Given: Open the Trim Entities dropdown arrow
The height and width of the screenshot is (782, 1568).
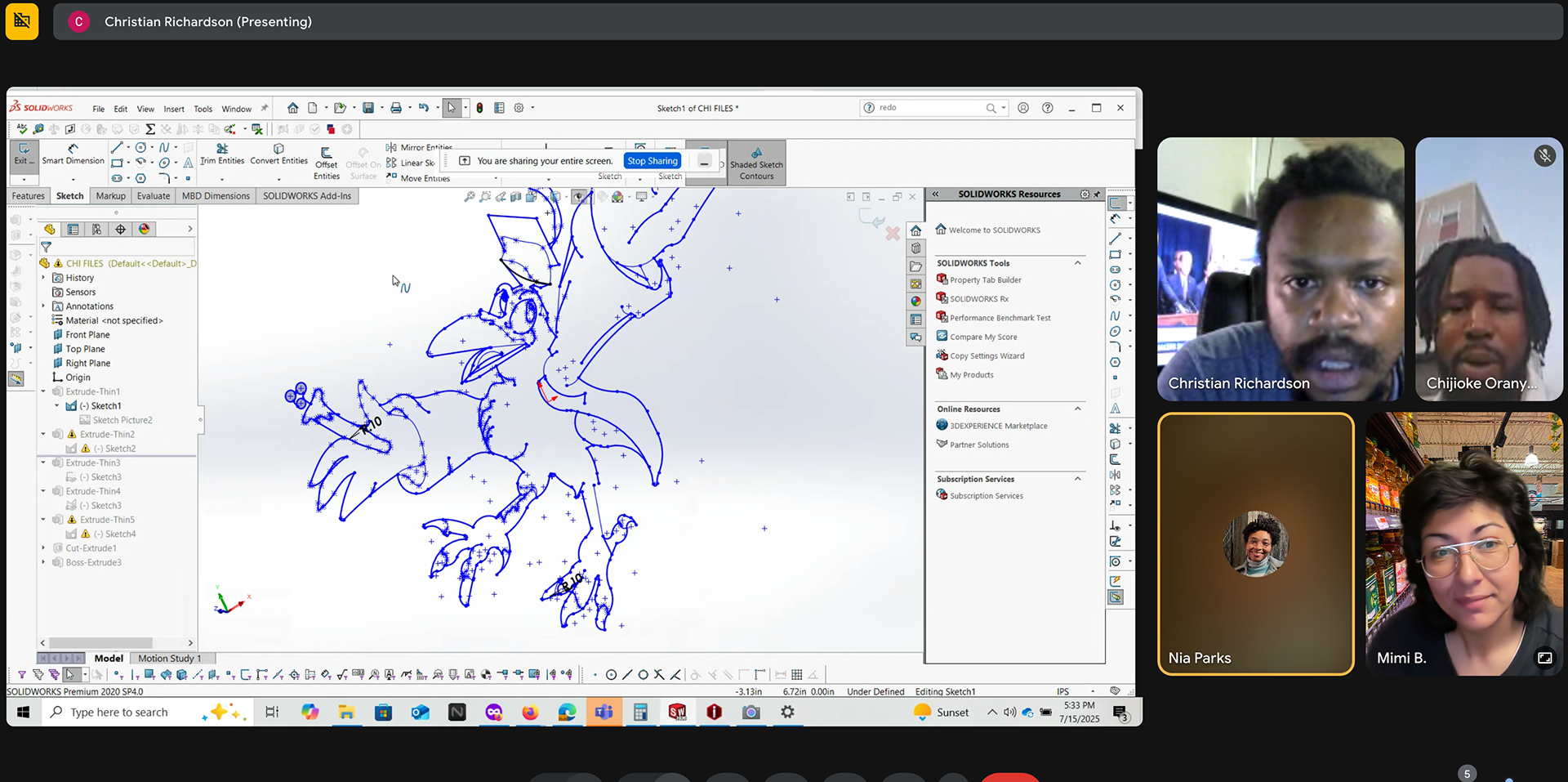Looking at the screenshot, I should pyautogui.click(x=222, y=179).
